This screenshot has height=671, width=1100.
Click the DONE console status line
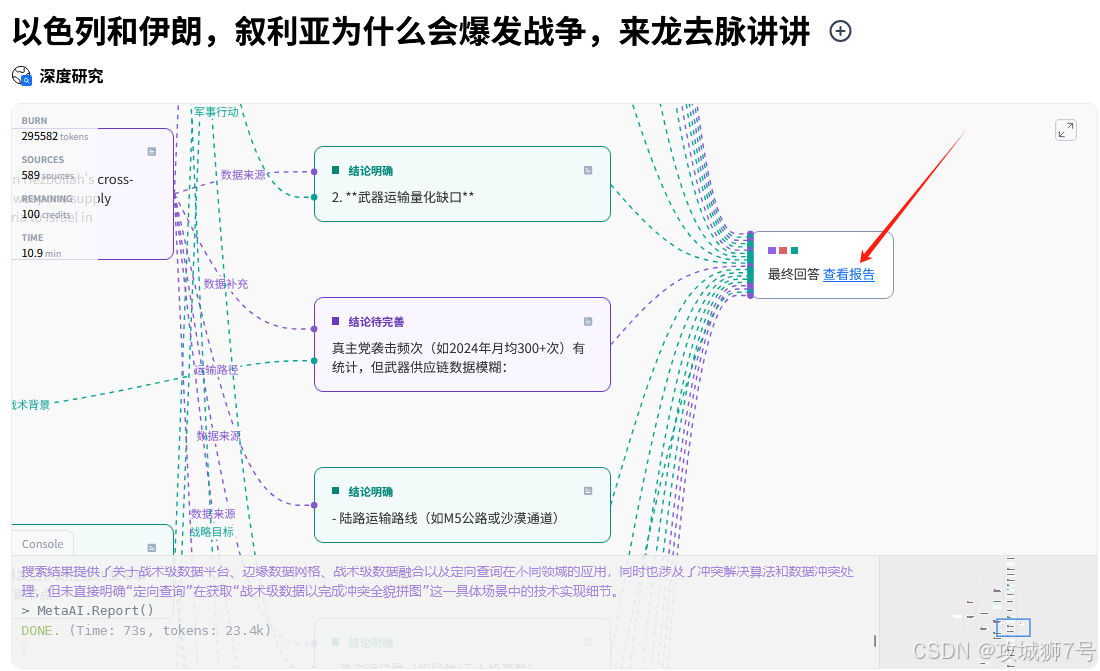click(x=146, y=630)
